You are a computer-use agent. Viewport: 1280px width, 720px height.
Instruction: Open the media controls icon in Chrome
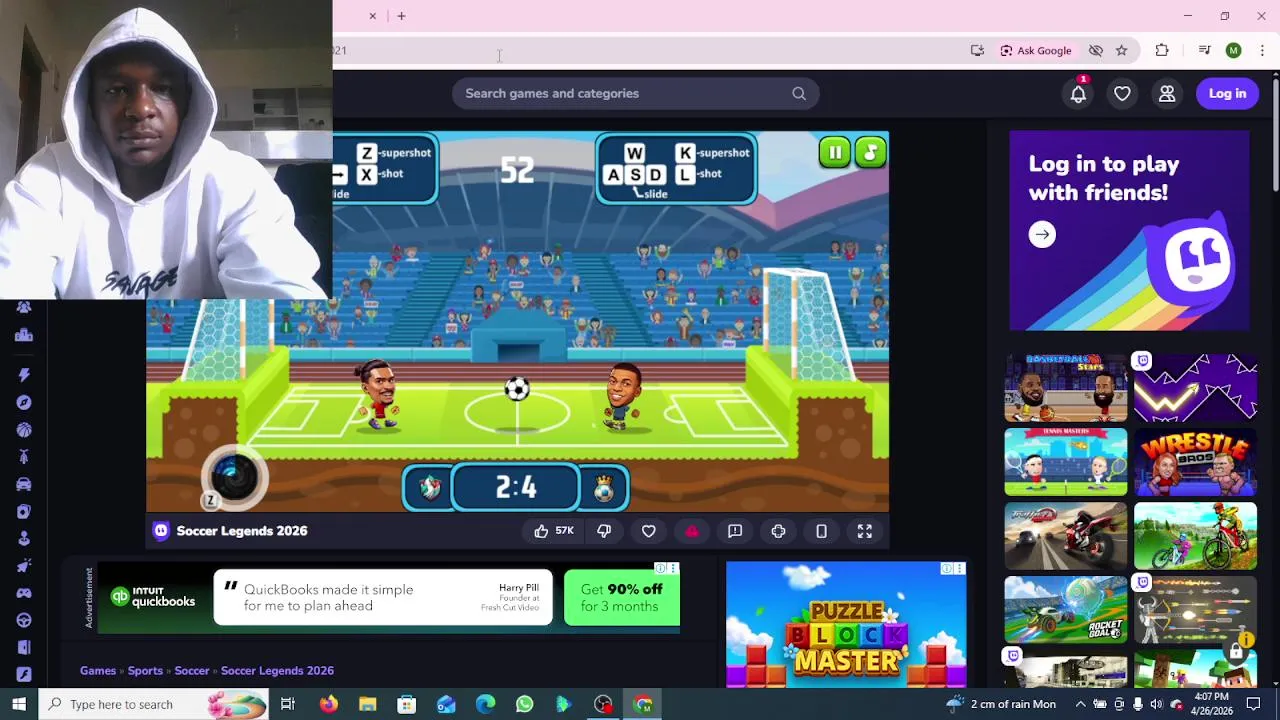pos(1204,50)
